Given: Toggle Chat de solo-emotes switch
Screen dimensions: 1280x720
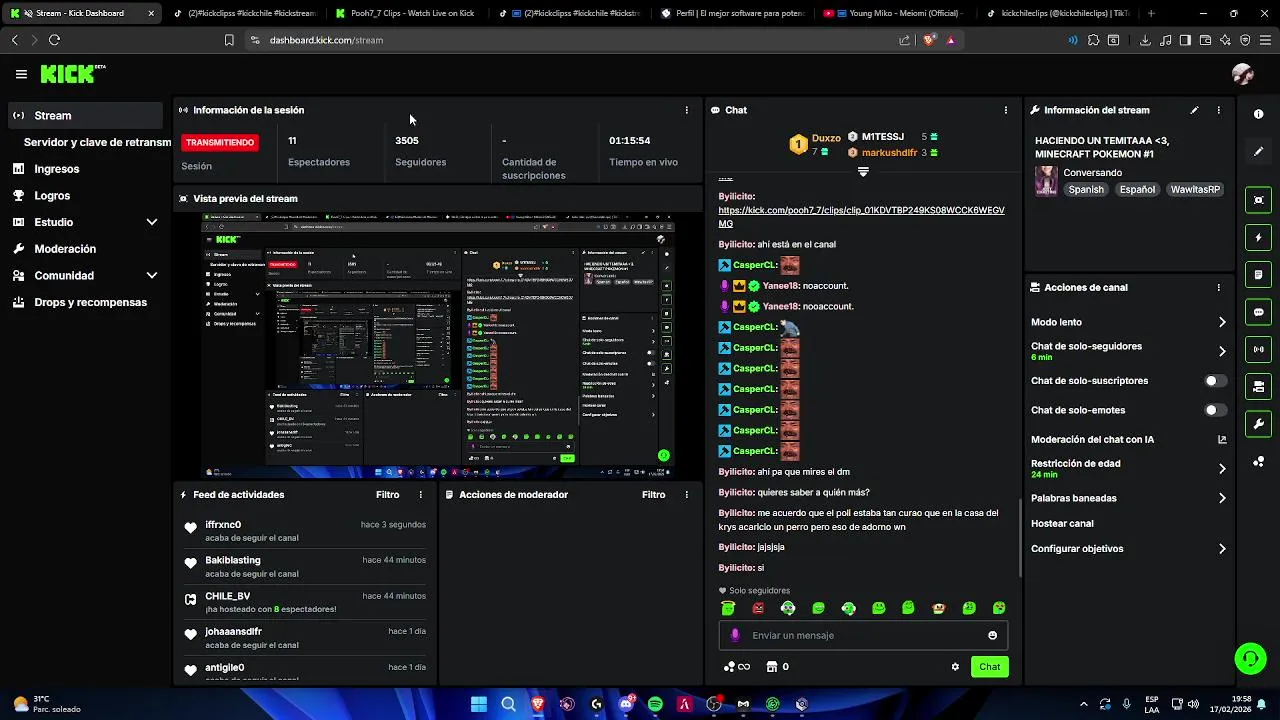Looking at the screenshot, I should click(x=1215, y=410).
